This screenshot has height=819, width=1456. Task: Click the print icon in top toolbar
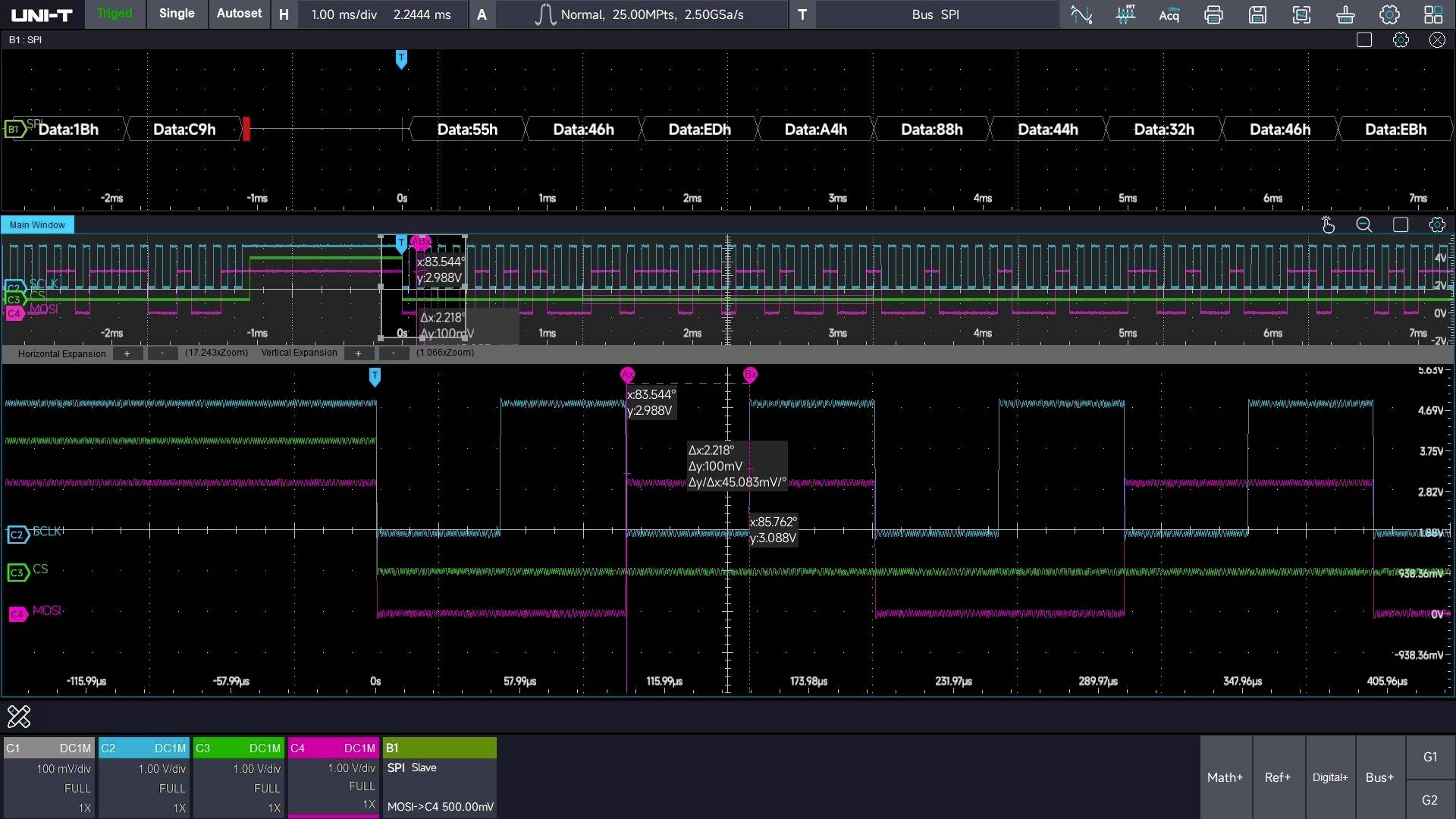pyautogui.click(x=1213, y=14)
